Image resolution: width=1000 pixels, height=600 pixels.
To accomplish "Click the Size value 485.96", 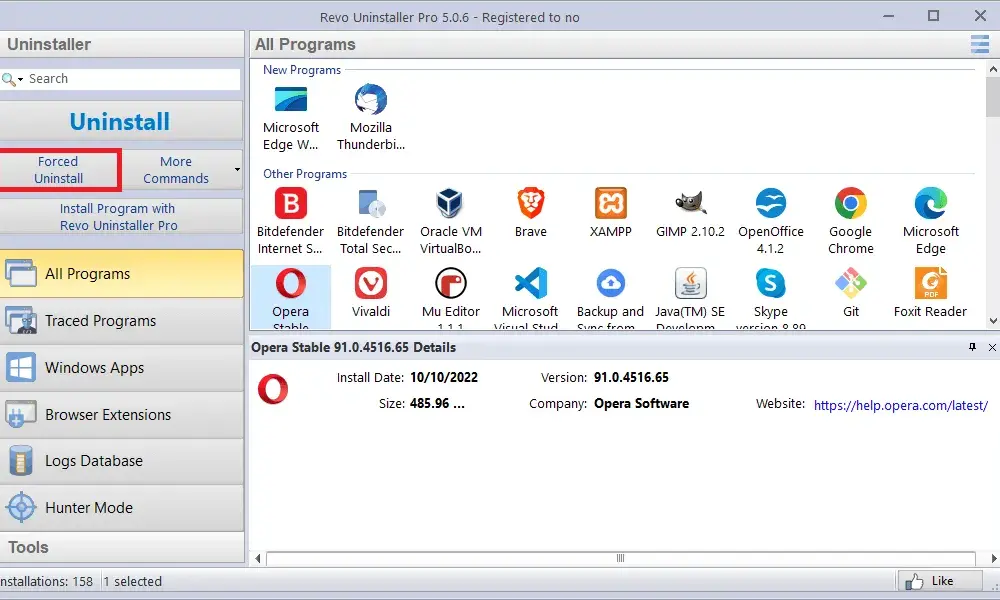I will (x=438, y=404).
